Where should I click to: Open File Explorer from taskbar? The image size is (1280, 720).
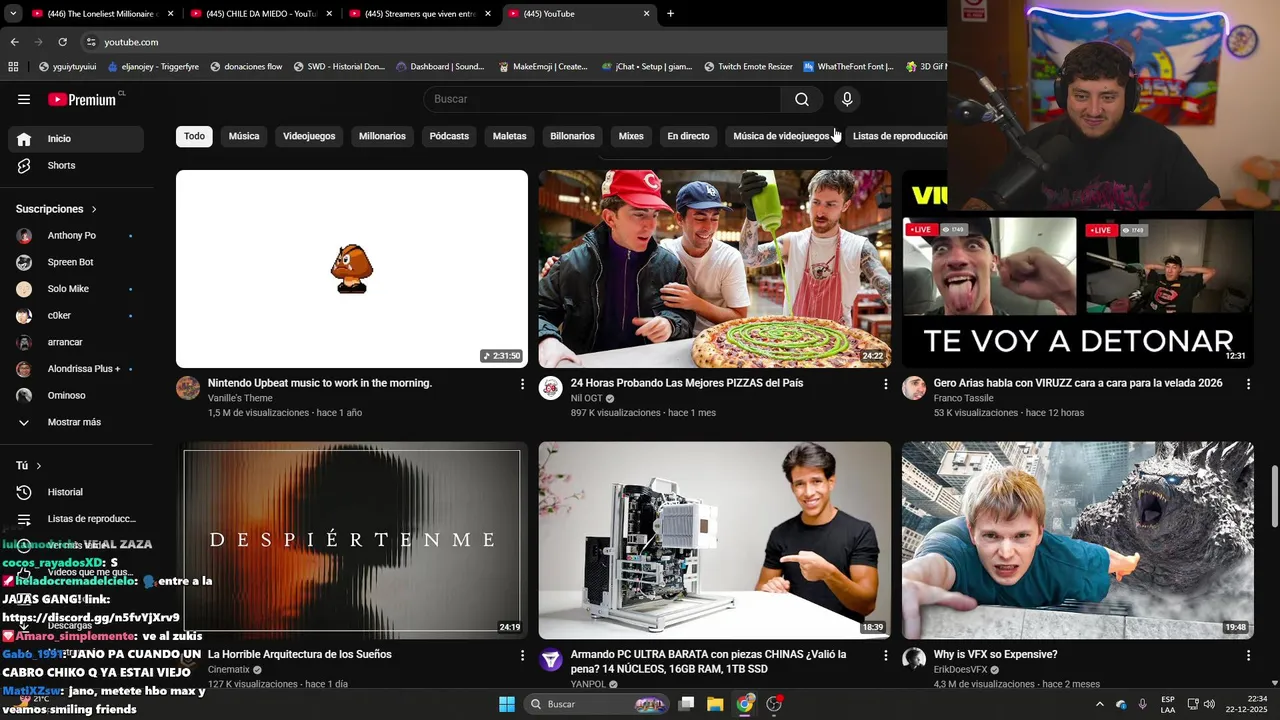[715, 704]
